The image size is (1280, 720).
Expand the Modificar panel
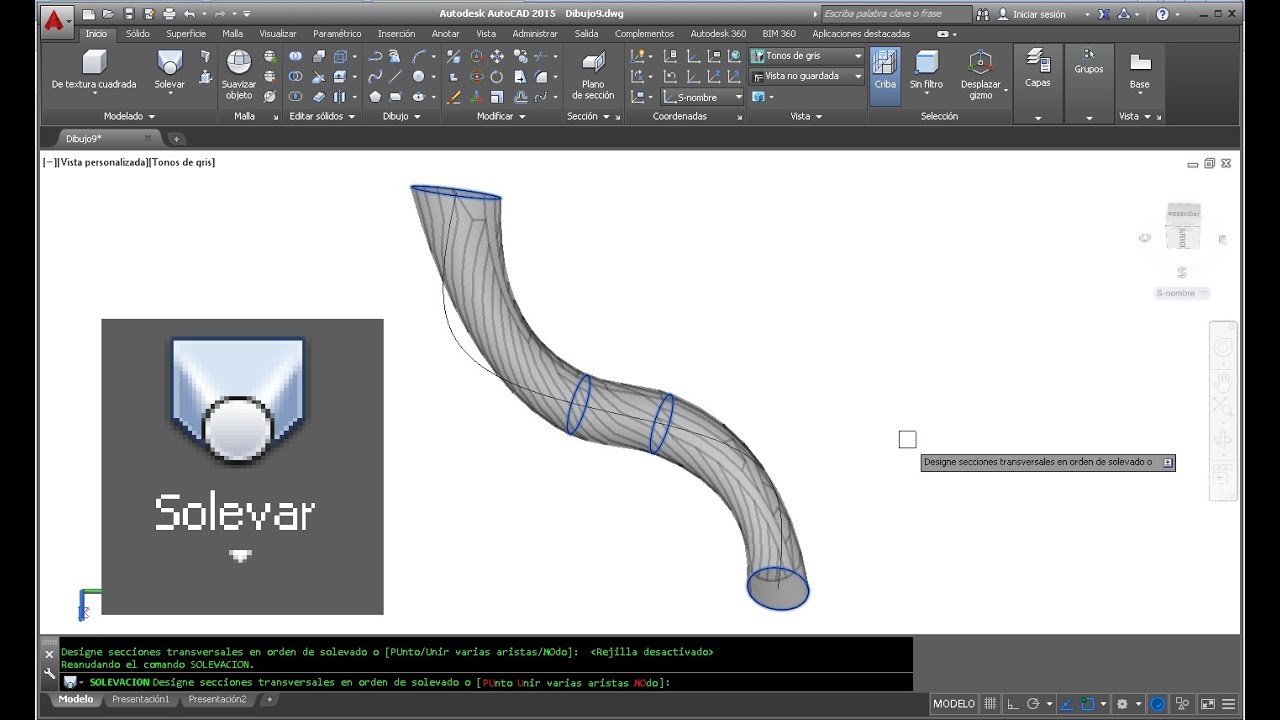500,116
